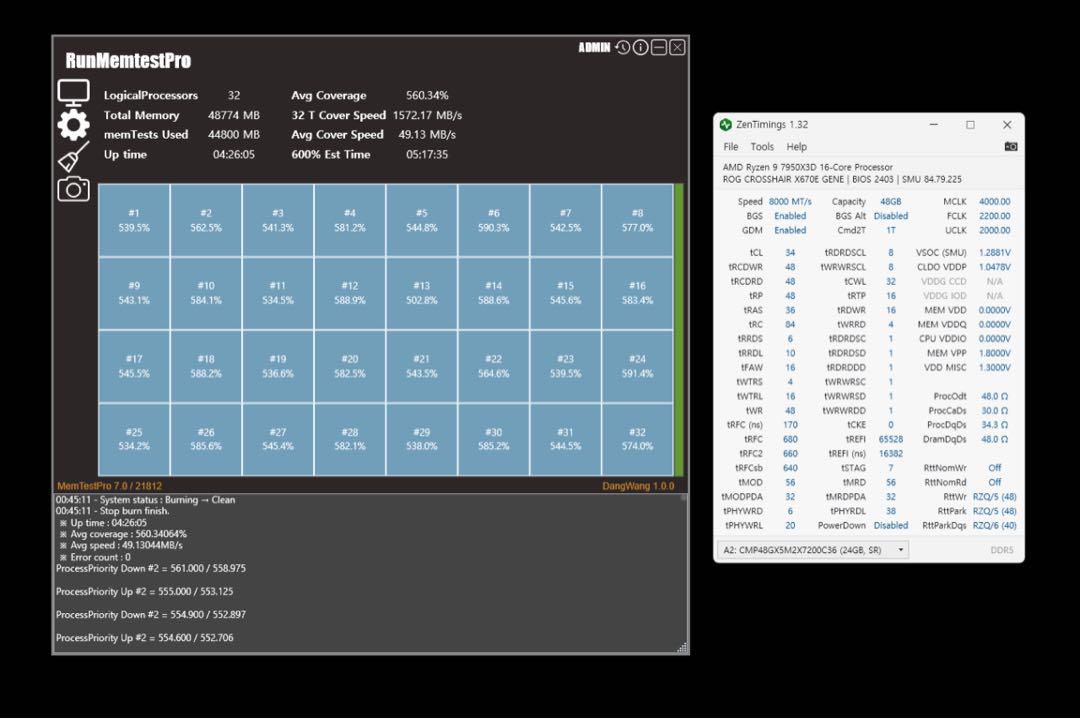This screenshot has height=719, width=1080.
Task: Click the ZenTimings app logo icon
Action: click(725, 125)
